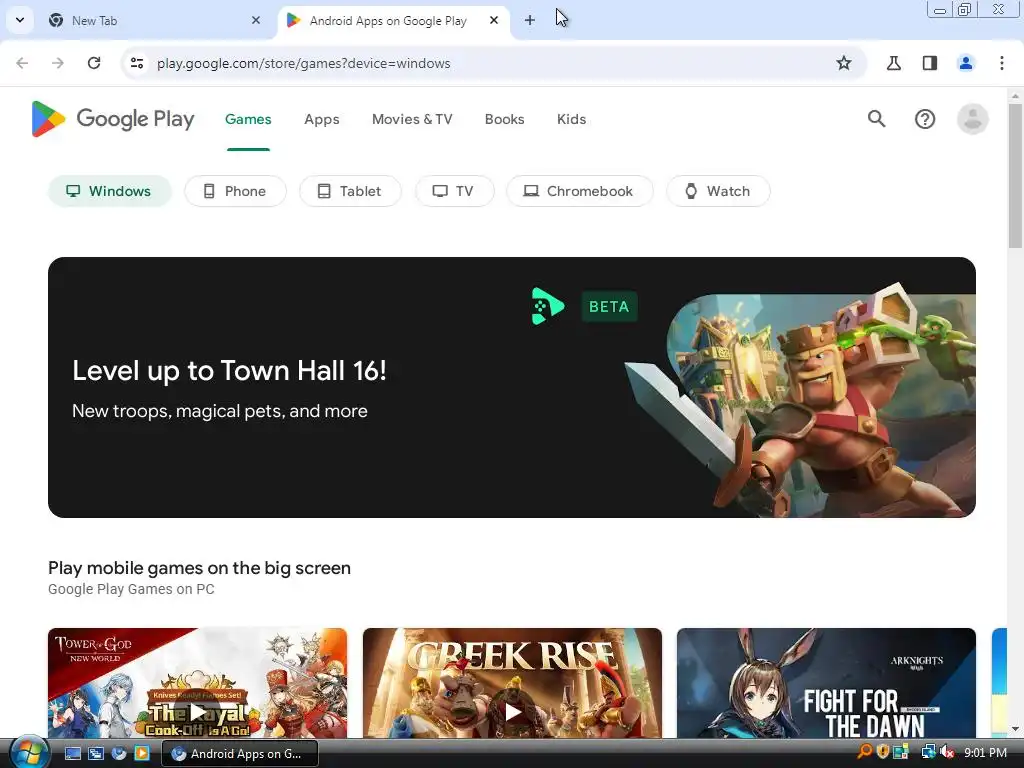This screenshot has height=768, width=1024.
Task: Click the orange magnifier tray icon
Action: coord(865,752)
